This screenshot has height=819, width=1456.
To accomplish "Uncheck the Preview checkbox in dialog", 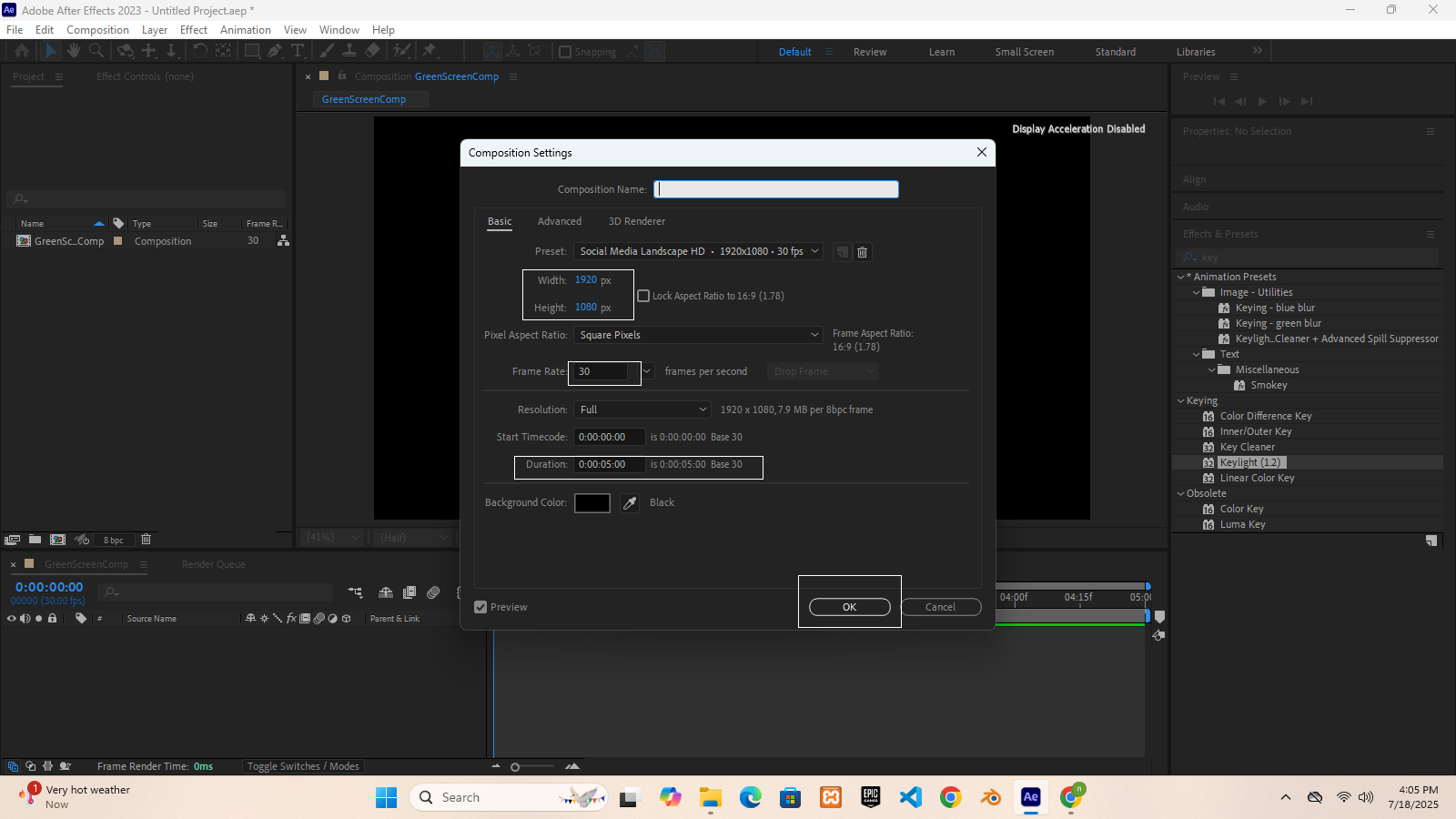I will click(480, 607).
